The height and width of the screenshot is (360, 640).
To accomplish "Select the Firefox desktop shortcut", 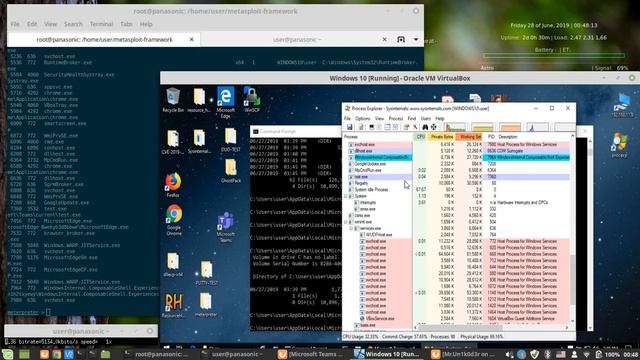I will tap(173, 185).
